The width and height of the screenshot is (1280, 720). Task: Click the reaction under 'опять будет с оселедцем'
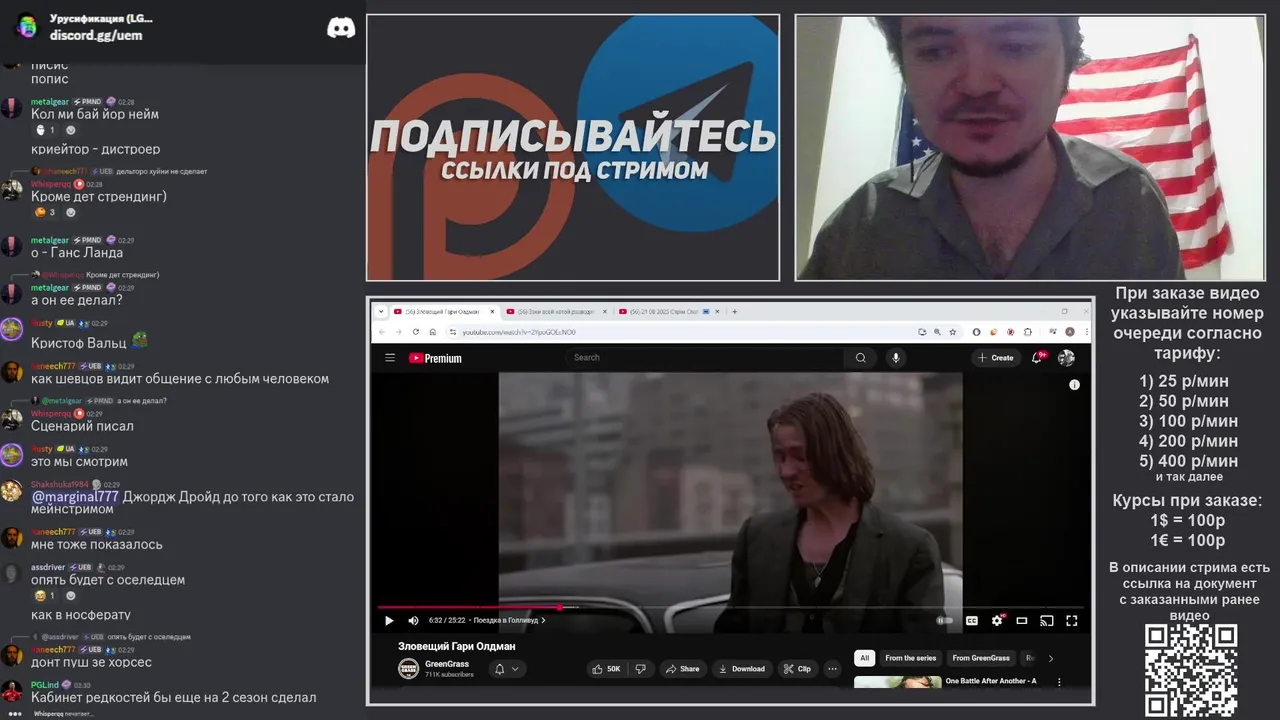point(44,596)
